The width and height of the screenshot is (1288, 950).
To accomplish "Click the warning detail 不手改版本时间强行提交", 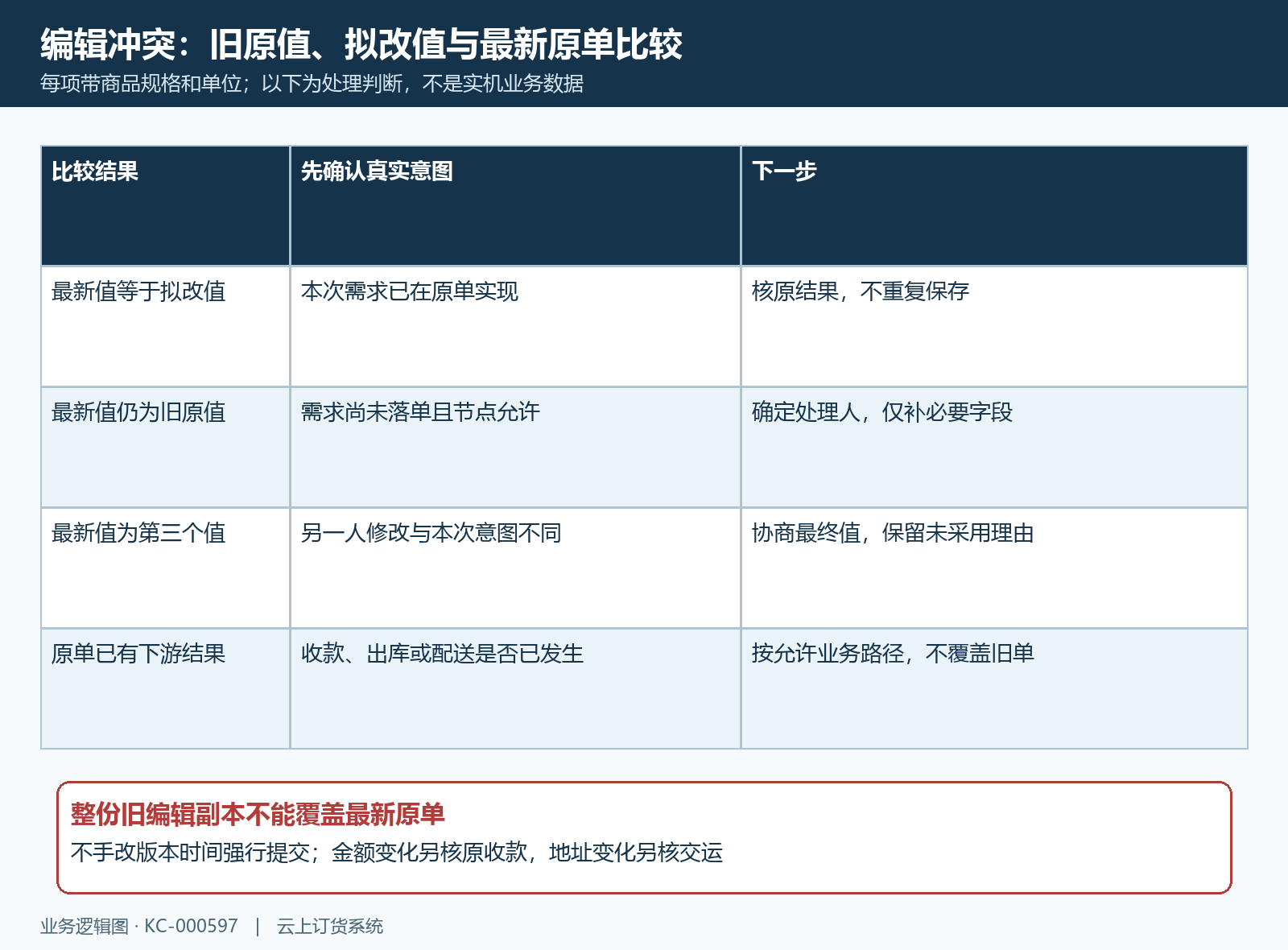I will point(190,853).
